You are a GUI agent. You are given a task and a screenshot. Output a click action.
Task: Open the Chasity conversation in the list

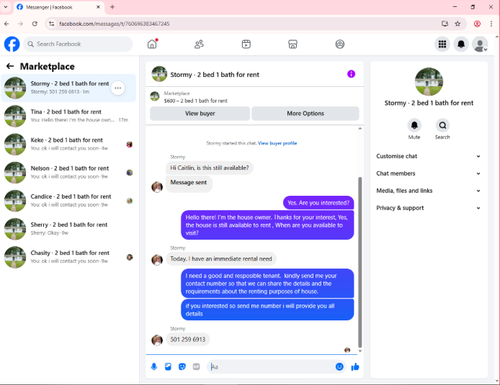68,257
